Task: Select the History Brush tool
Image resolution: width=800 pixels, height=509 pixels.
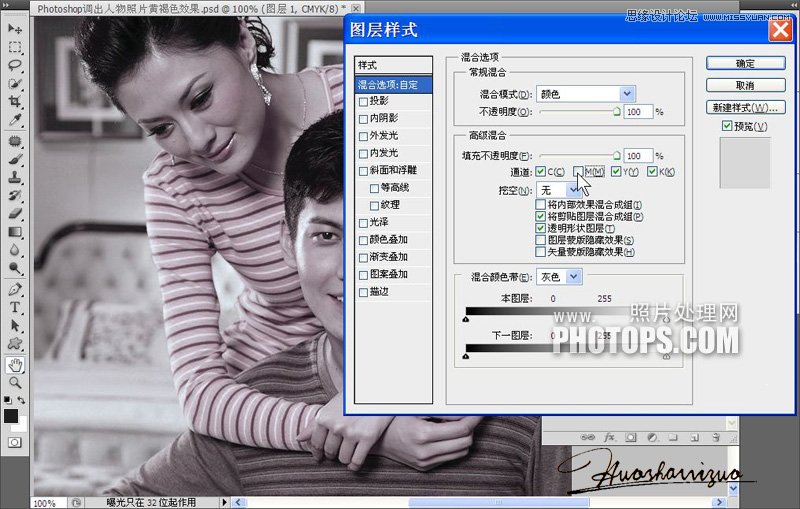Action: (x=15, y=195)
